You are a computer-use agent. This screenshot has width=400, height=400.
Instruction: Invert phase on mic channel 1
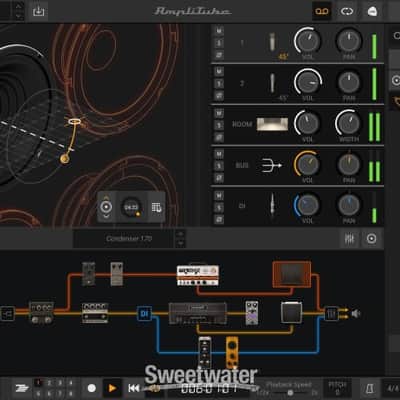tap(219, 55)
